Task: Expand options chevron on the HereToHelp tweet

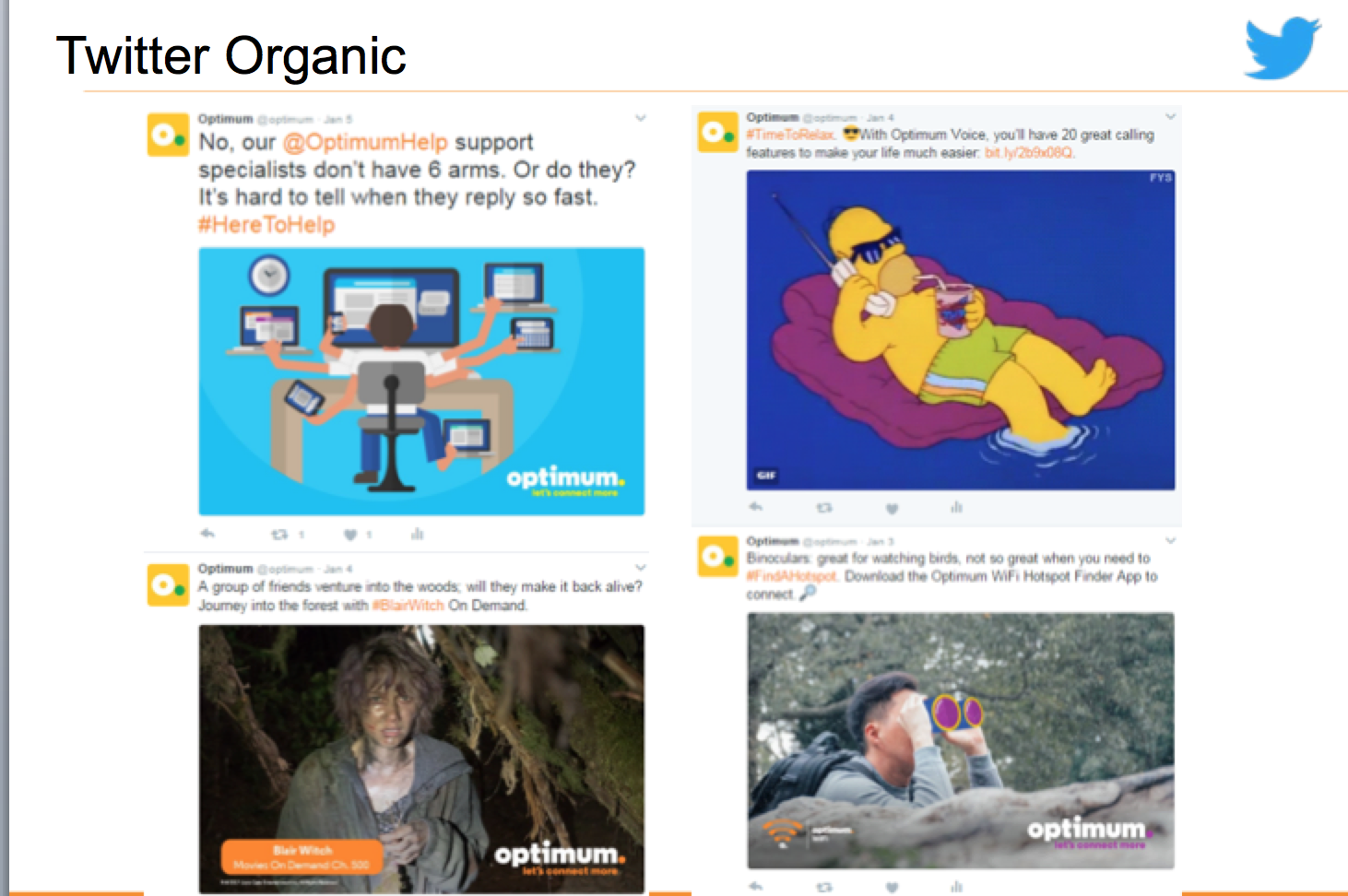Action: [x=640, y=118]
